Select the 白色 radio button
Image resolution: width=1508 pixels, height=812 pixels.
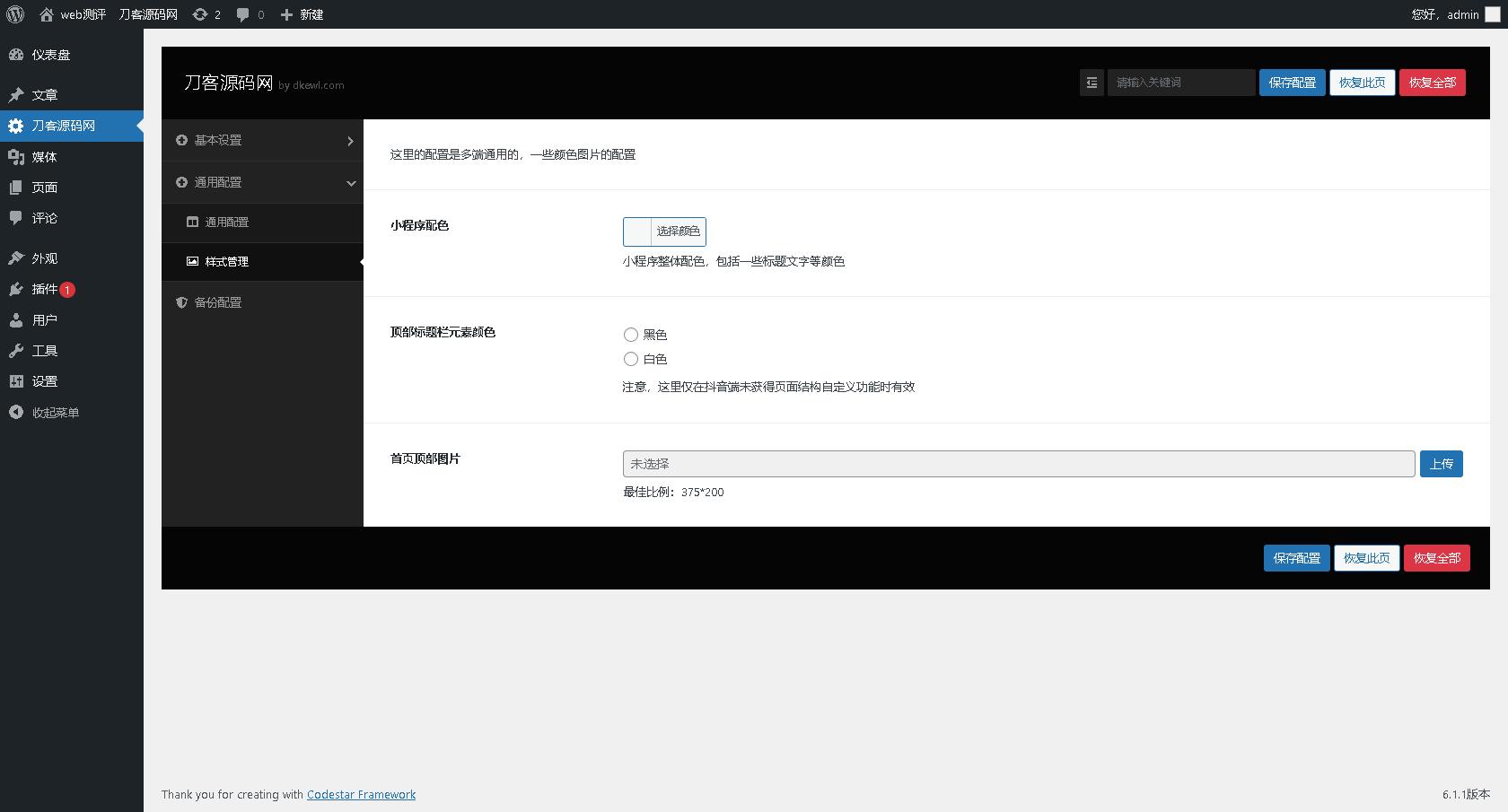[x=631, y=359]
